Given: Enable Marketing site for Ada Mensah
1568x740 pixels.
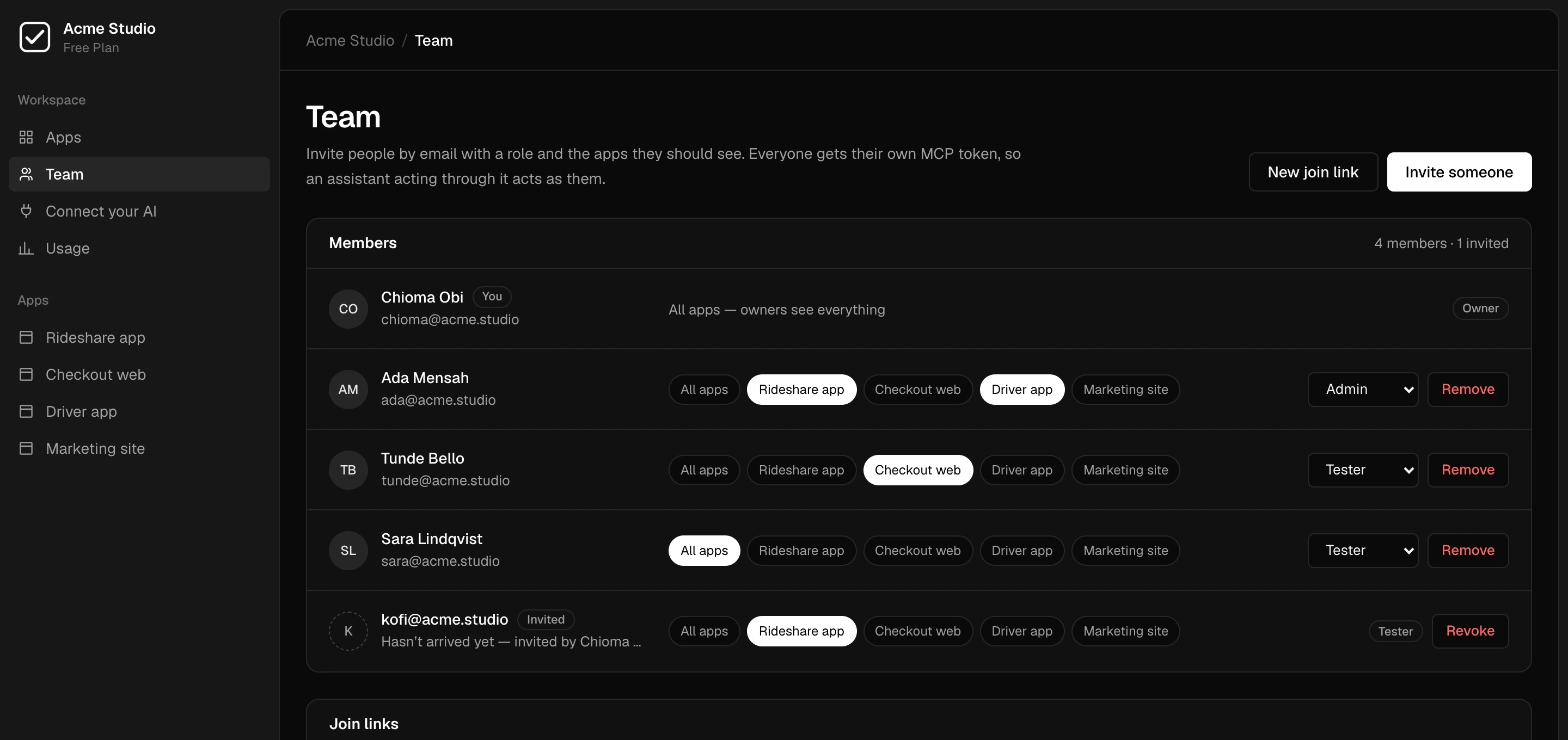Looking at the screenshot, I should [1125, 390].
